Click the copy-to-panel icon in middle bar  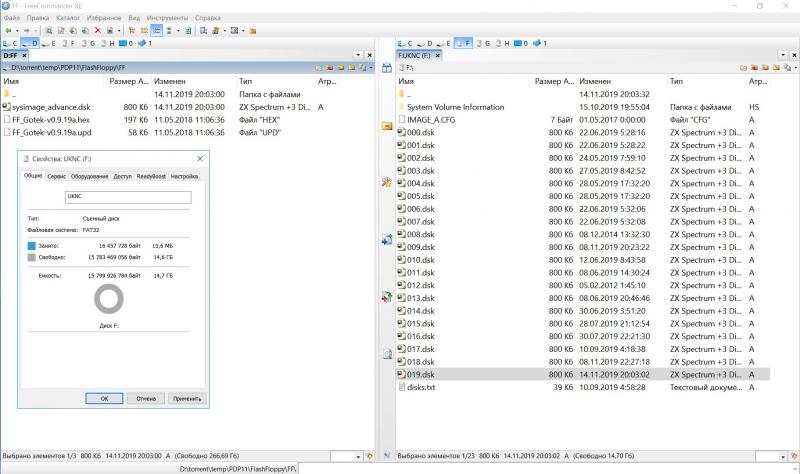click(x=387, y=240)
